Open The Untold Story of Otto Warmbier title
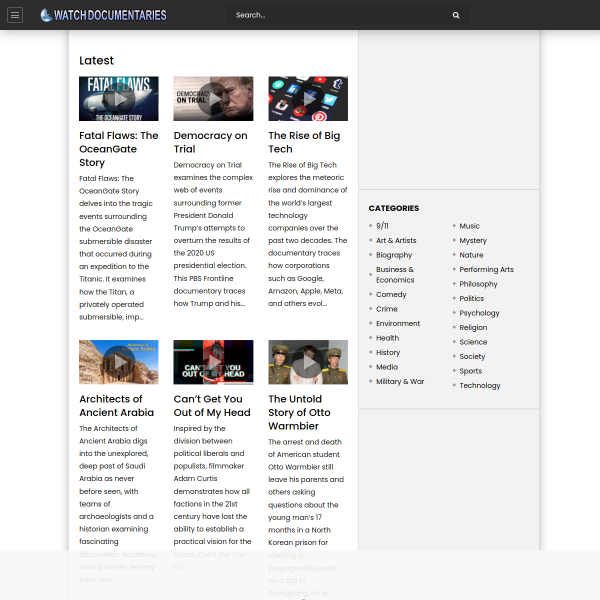 [x=299, y=412]
